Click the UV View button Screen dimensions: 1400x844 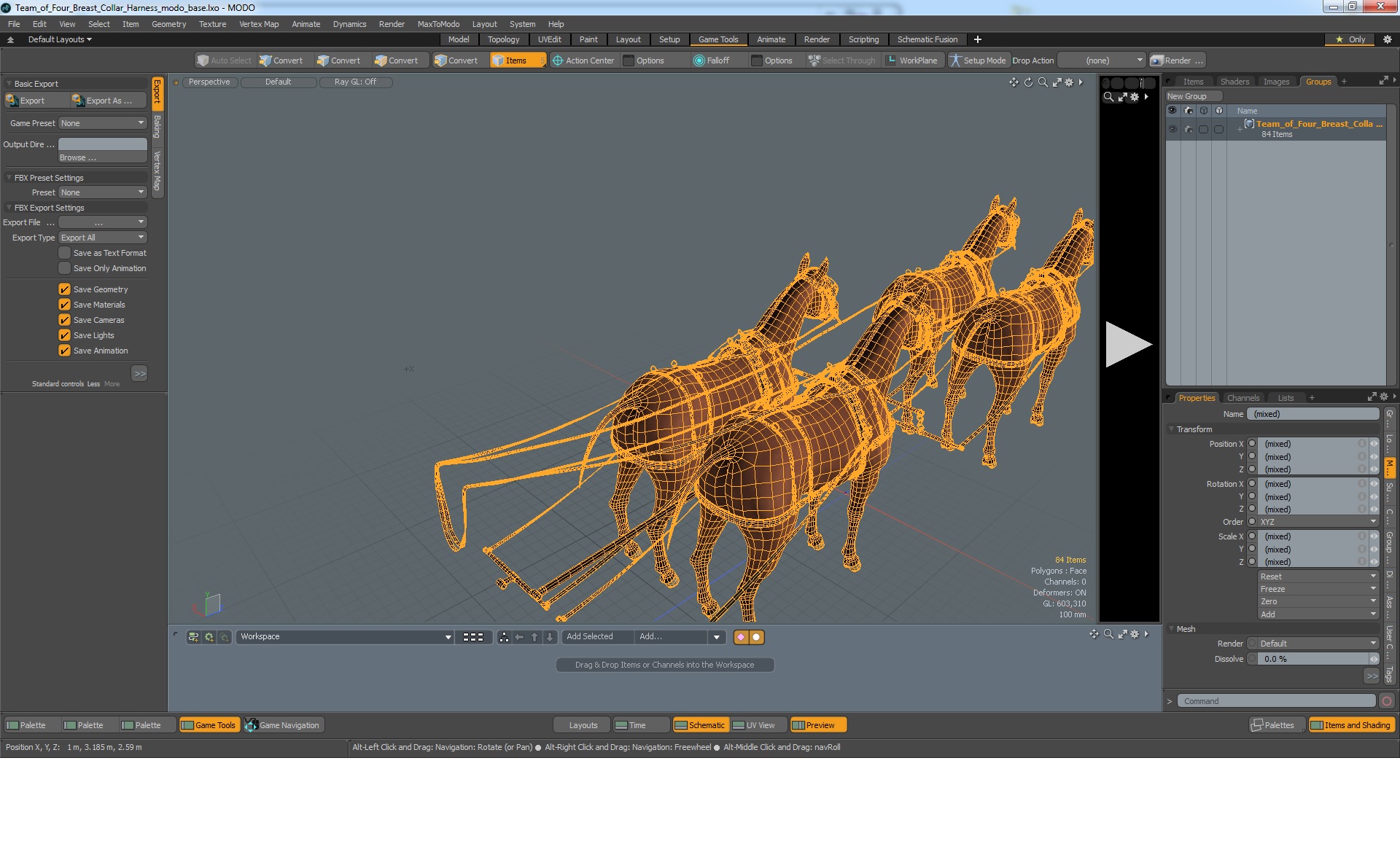click(758, 725)
